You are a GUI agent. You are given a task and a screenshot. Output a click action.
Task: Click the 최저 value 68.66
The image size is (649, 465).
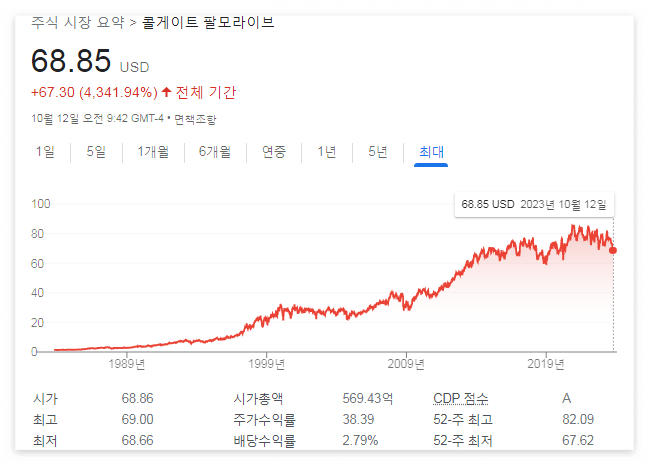tap(137, 440)
